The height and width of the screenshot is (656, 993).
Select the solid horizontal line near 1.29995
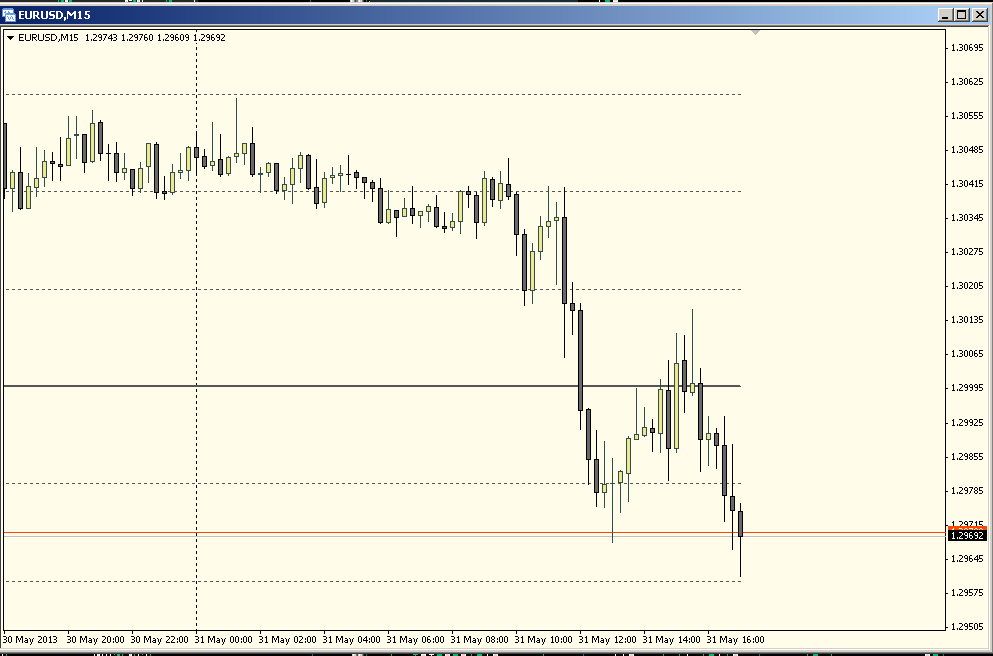(x=372, y=386)
